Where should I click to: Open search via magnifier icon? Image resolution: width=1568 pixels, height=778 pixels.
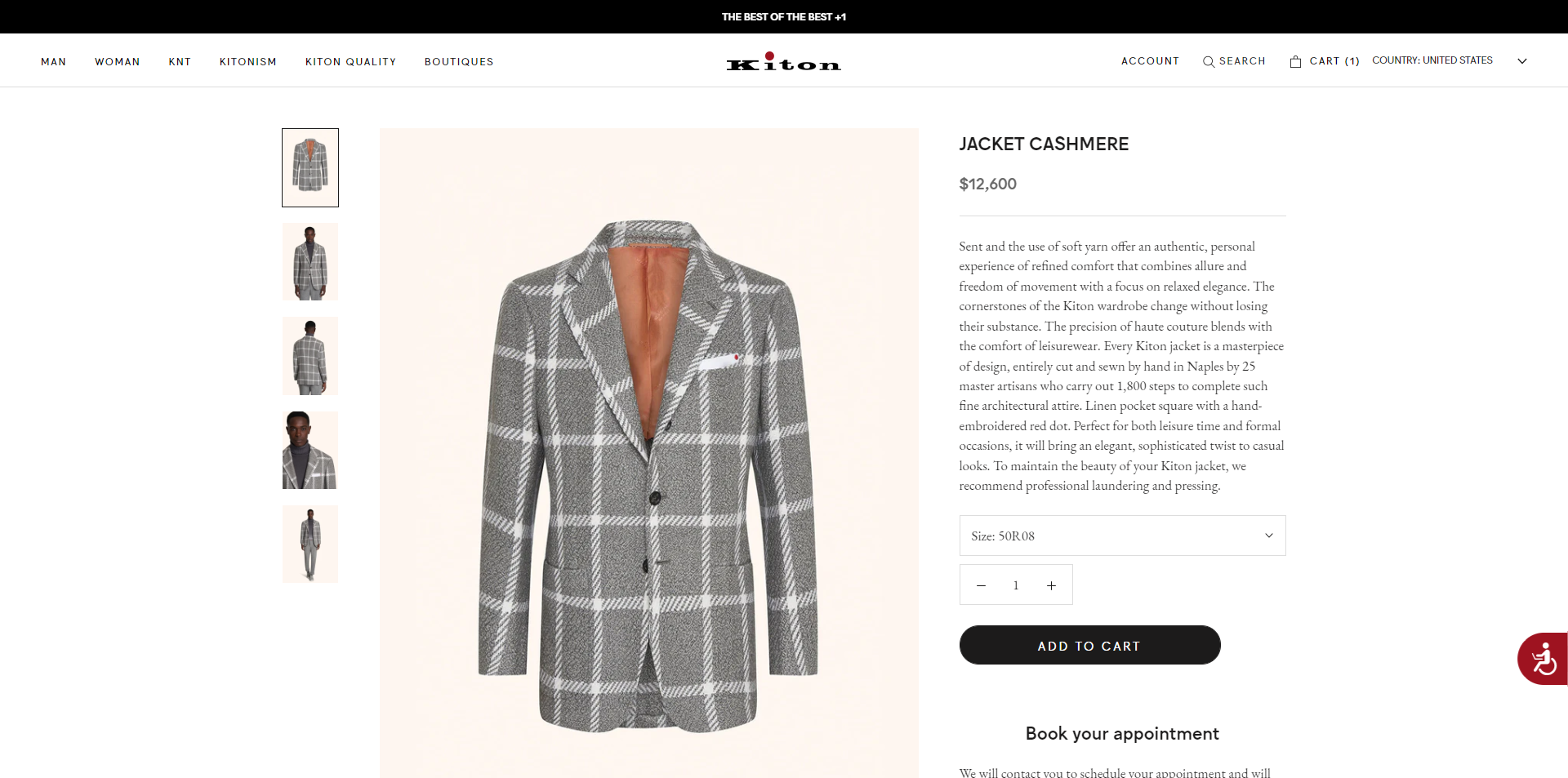(1209, 62)
